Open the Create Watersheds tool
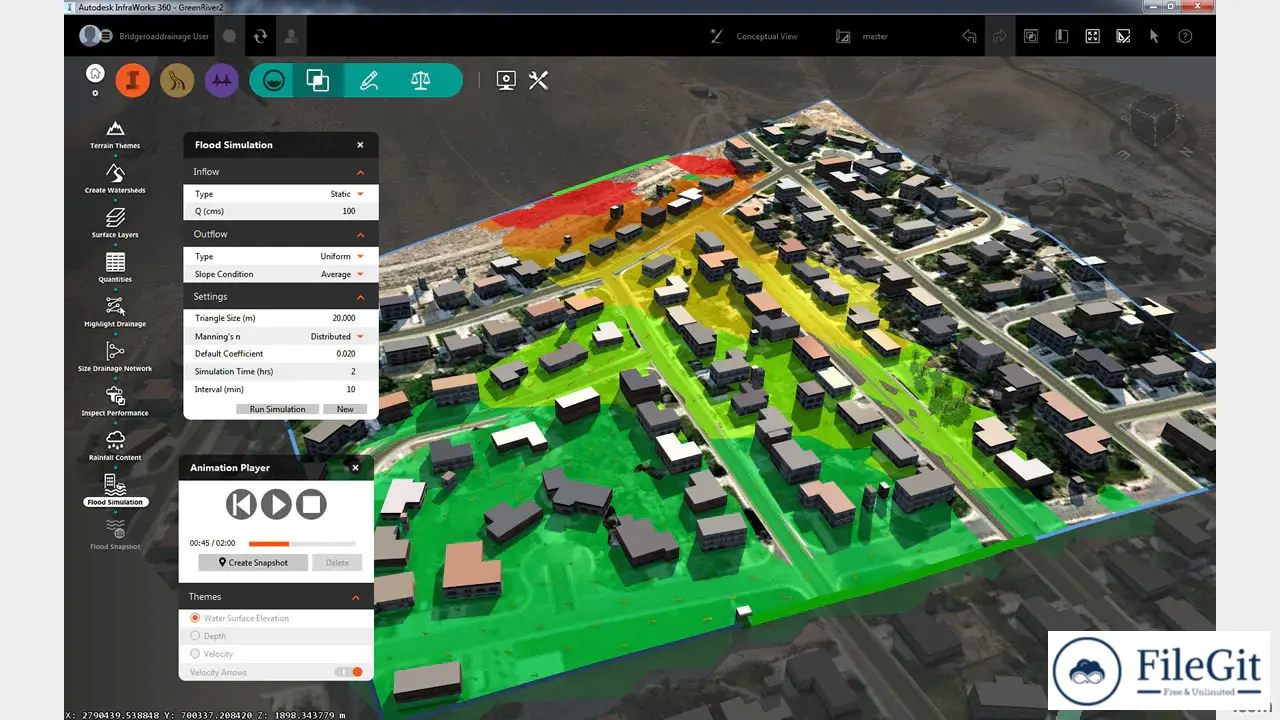This screenshot has width=1280, height=720. click(x=115, y=180)
